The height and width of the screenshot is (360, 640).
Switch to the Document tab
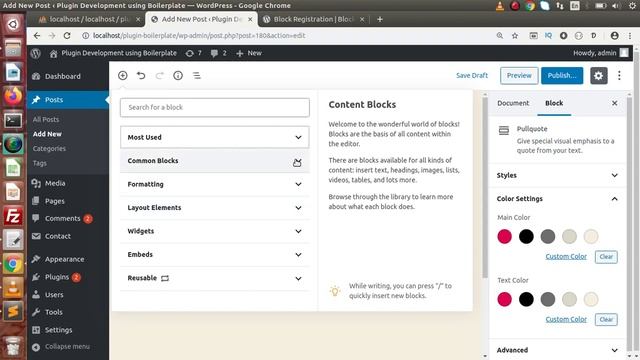(513, 103)
